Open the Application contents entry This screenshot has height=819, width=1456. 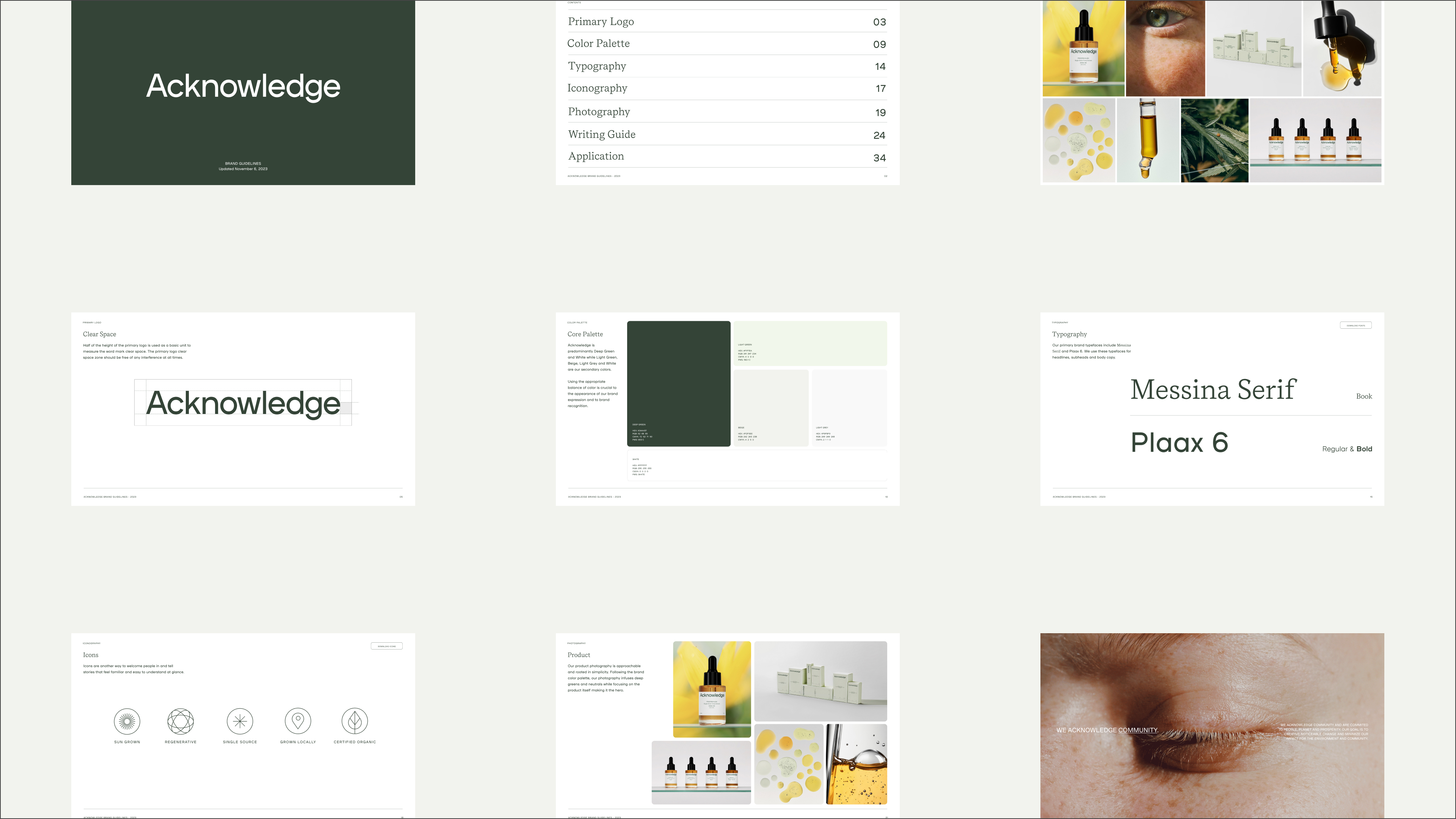click(x=596, y=157)
